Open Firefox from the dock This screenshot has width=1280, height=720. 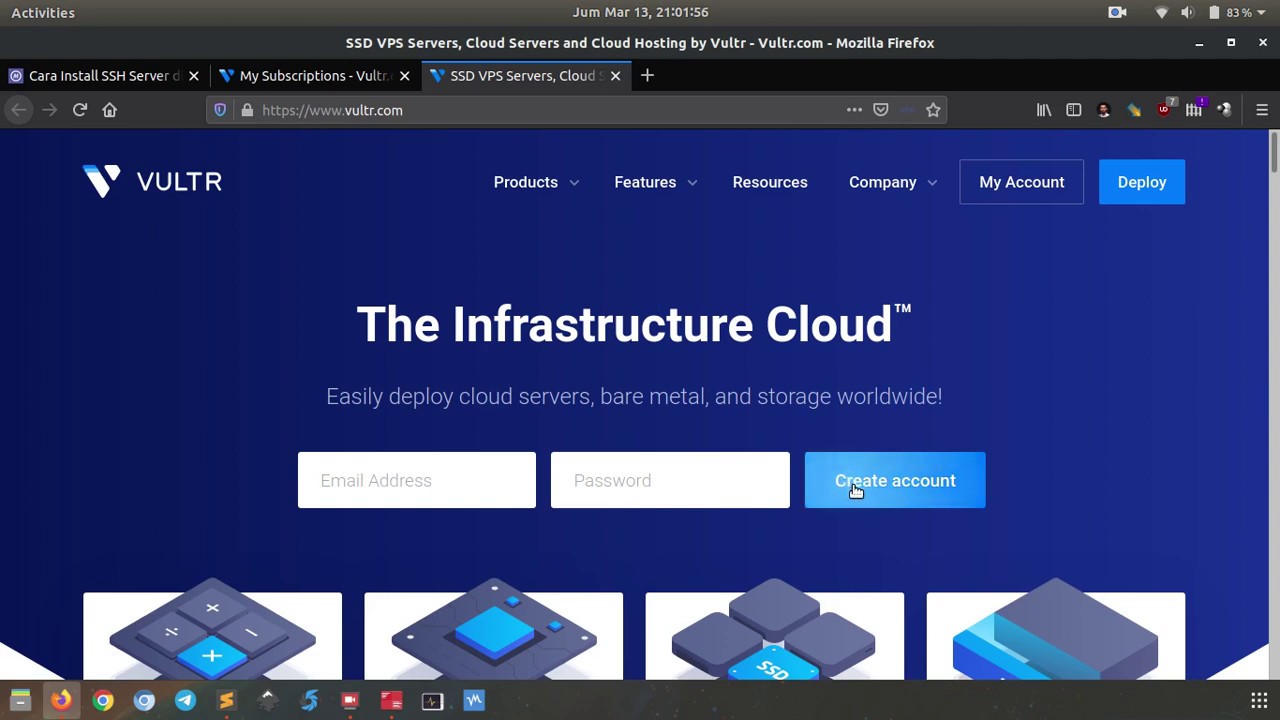pyautogui.click(x=62, y=701)
